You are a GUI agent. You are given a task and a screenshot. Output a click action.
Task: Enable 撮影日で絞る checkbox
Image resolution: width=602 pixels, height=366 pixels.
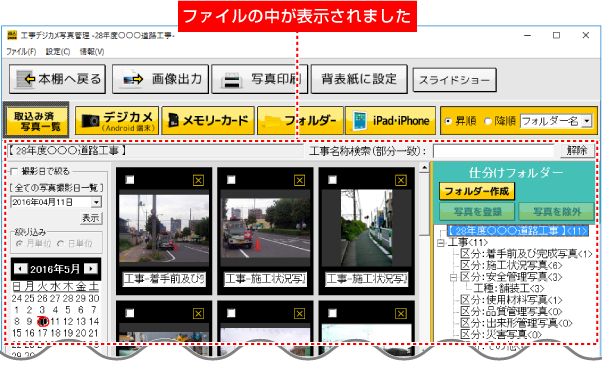pos(15,171)
